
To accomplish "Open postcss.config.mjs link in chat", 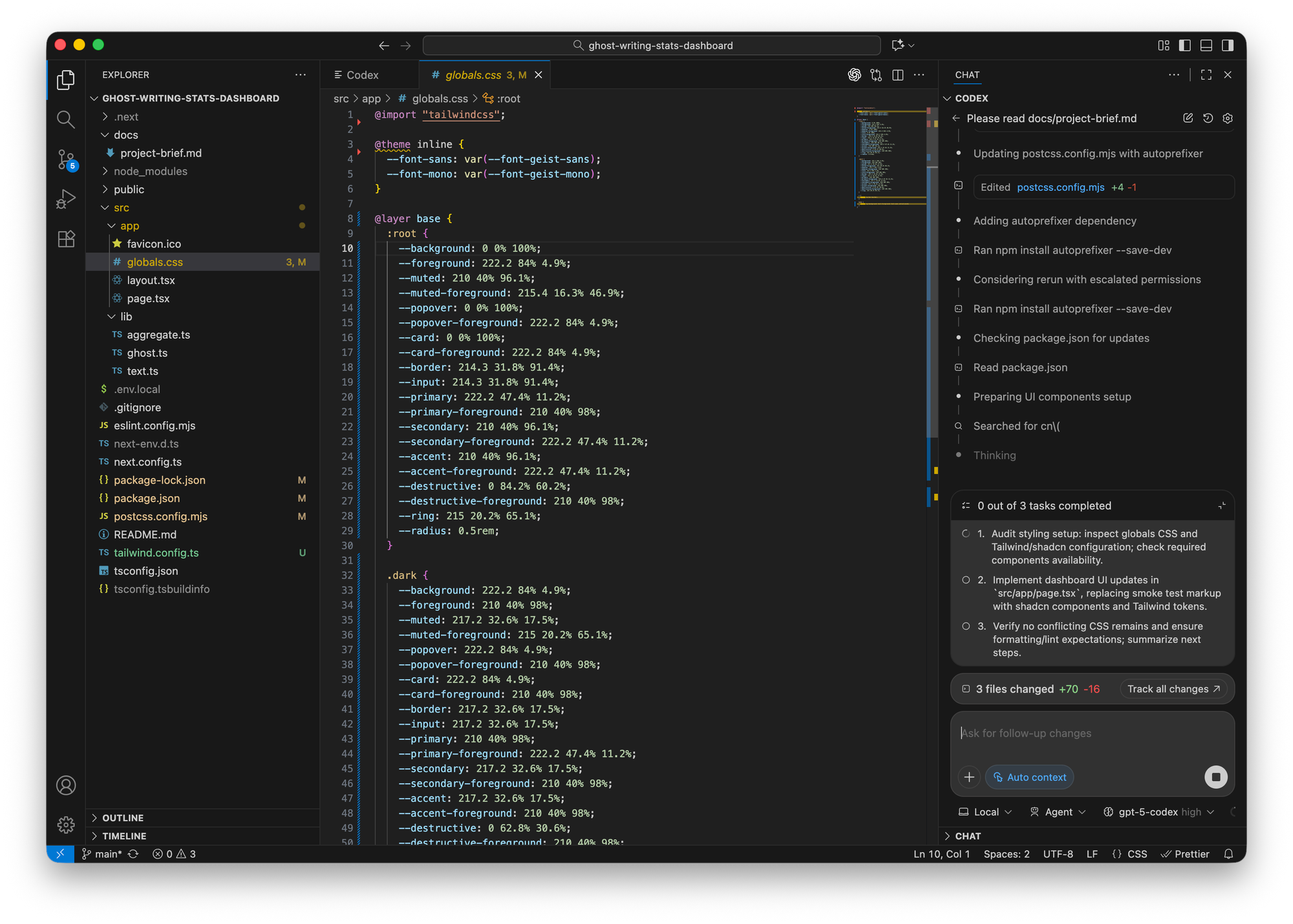I will [1060, 188].
